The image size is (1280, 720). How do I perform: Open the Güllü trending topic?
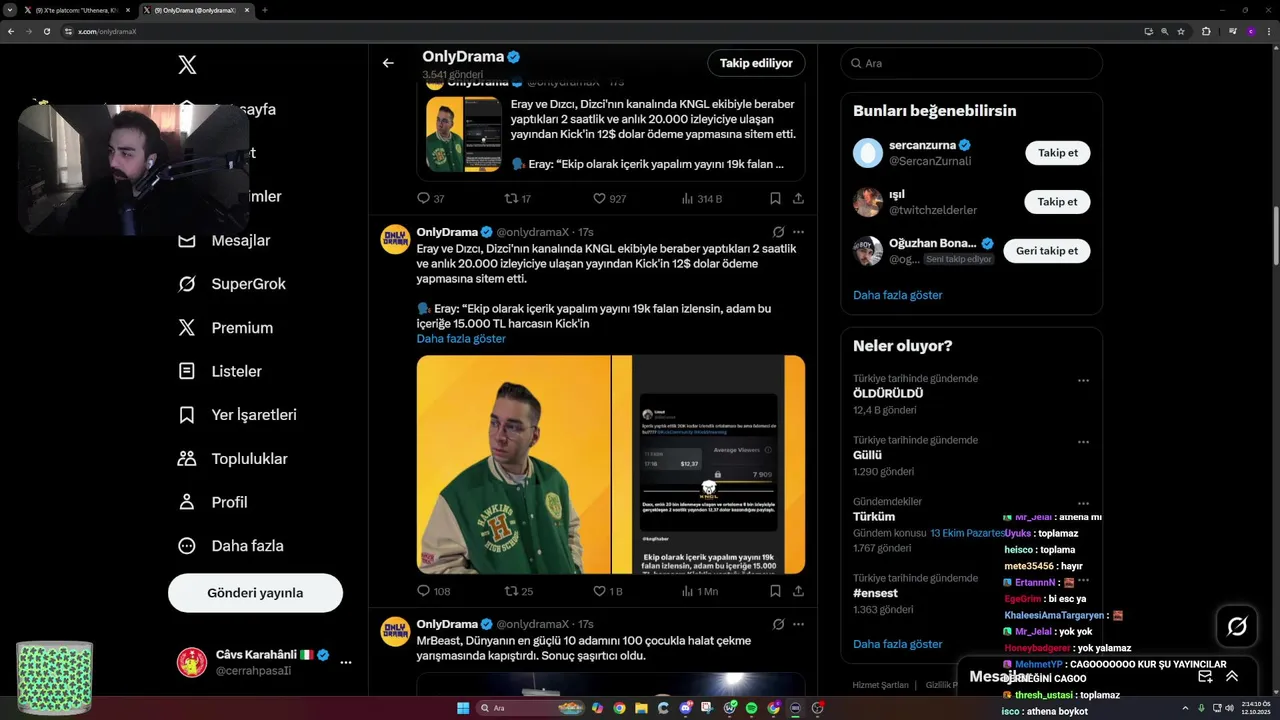pos(867,455)
